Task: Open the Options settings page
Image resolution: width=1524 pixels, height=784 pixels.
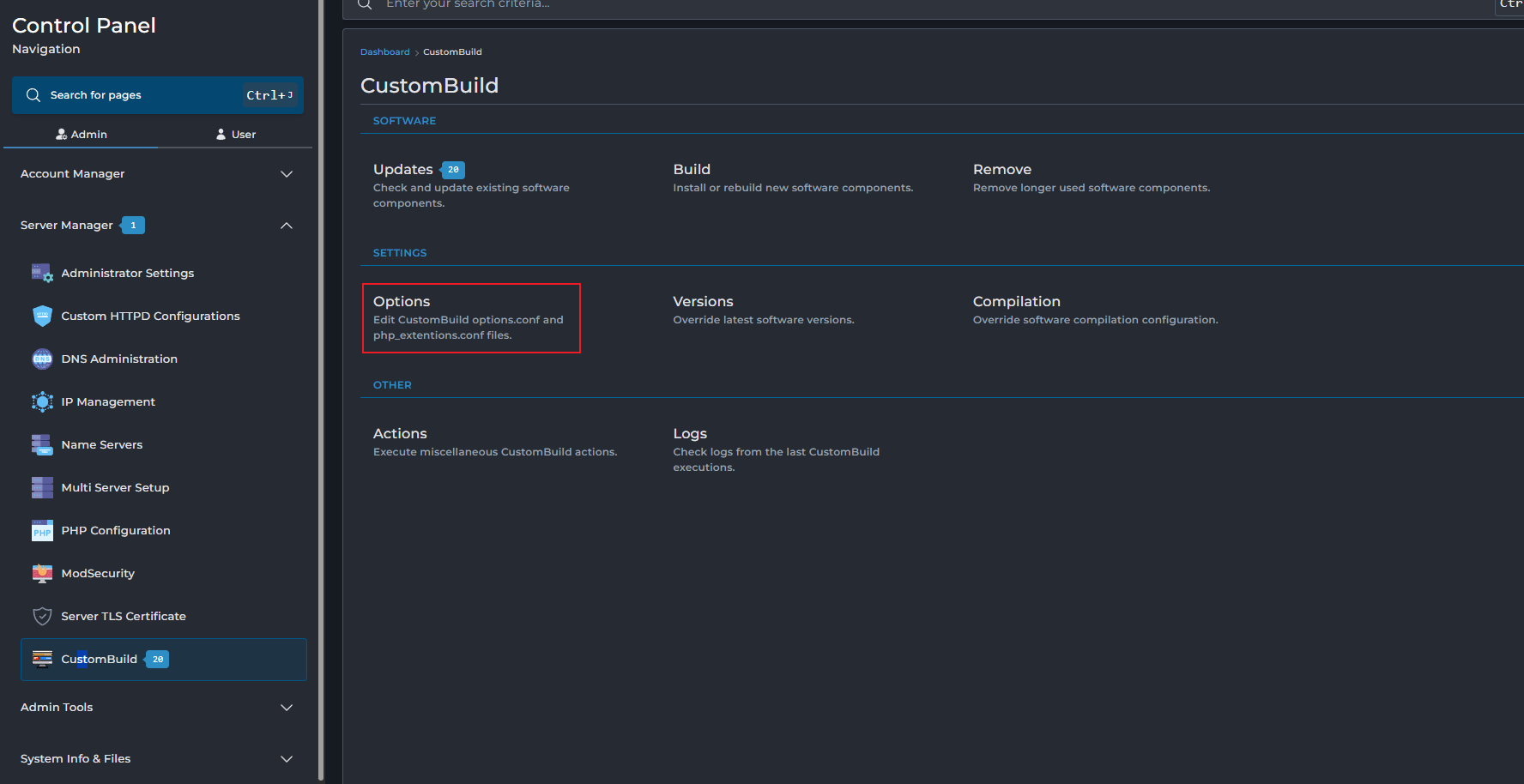Action: 402,302
